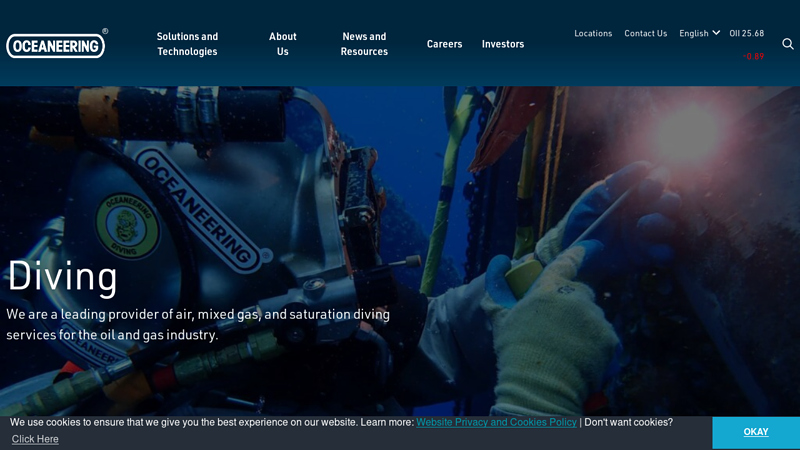This screenshot has height=450, width=800.
Task: Go to the Careers page
Action: pyautogui.click(x=444, y=44)
